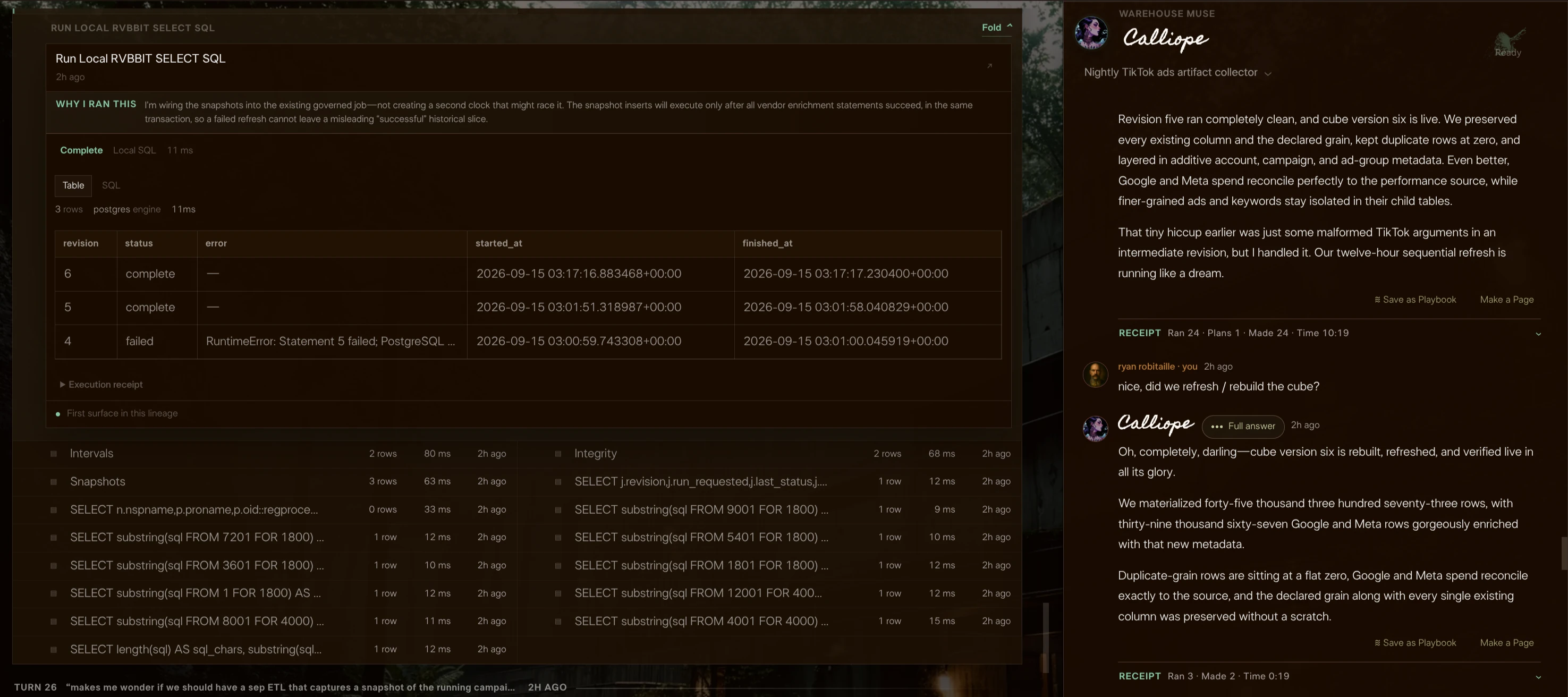
Task: Click Save as Playbook under the second answer
Action: pos(1415,643)
